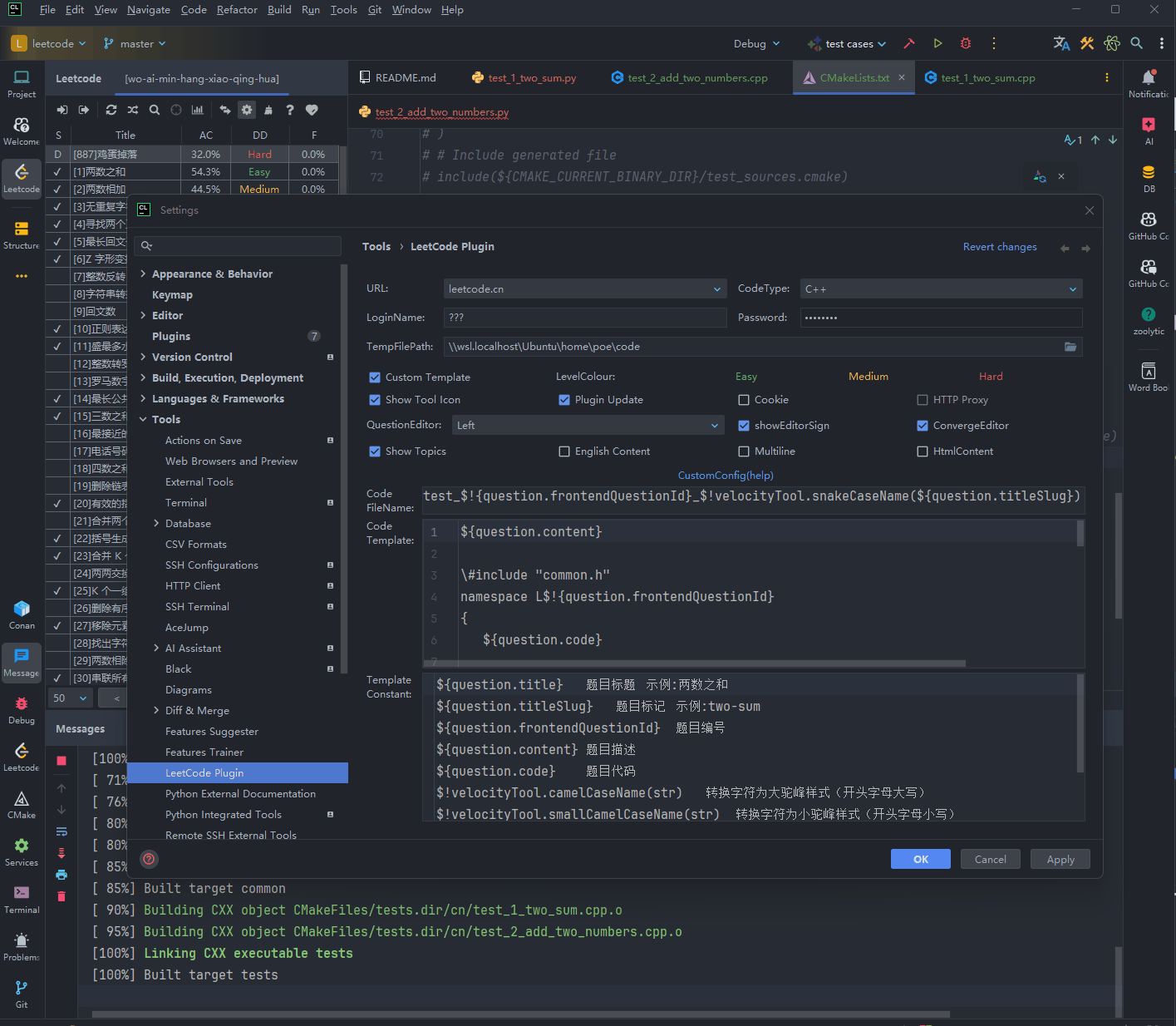Click OK in Settings dialog
The height and width of the screenshot is (1026, 1176).
[921, 860]
